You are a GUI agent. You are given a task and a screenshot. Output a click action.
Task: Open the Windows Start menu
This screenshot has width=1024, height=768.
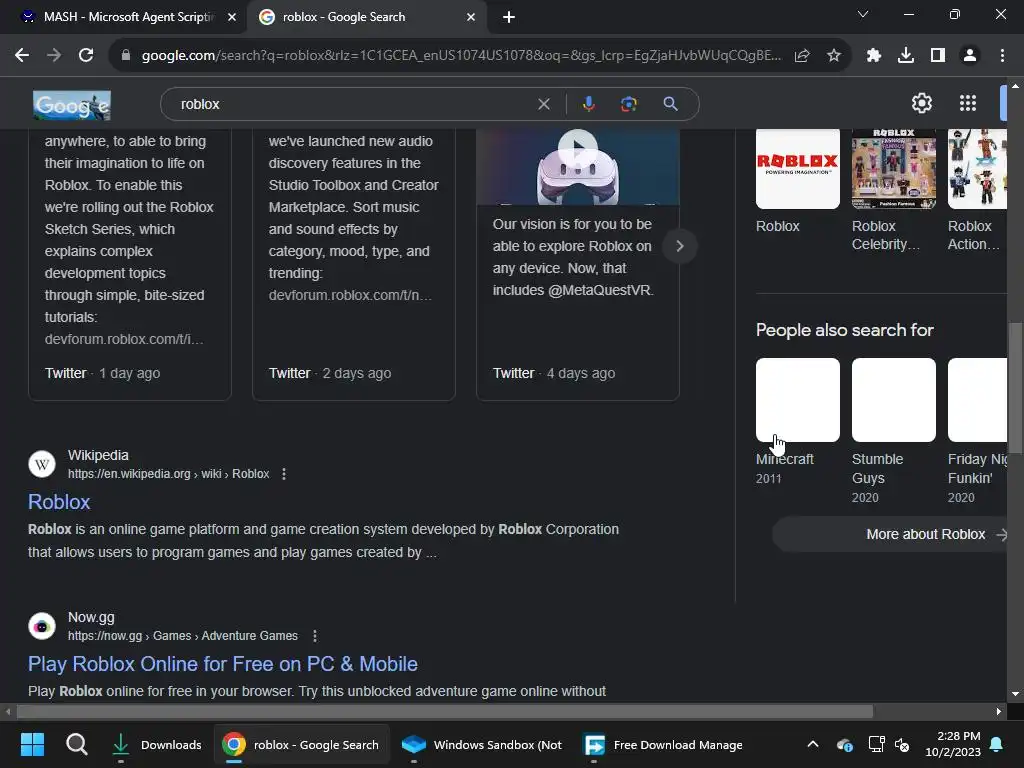click(x=32, y=744)
